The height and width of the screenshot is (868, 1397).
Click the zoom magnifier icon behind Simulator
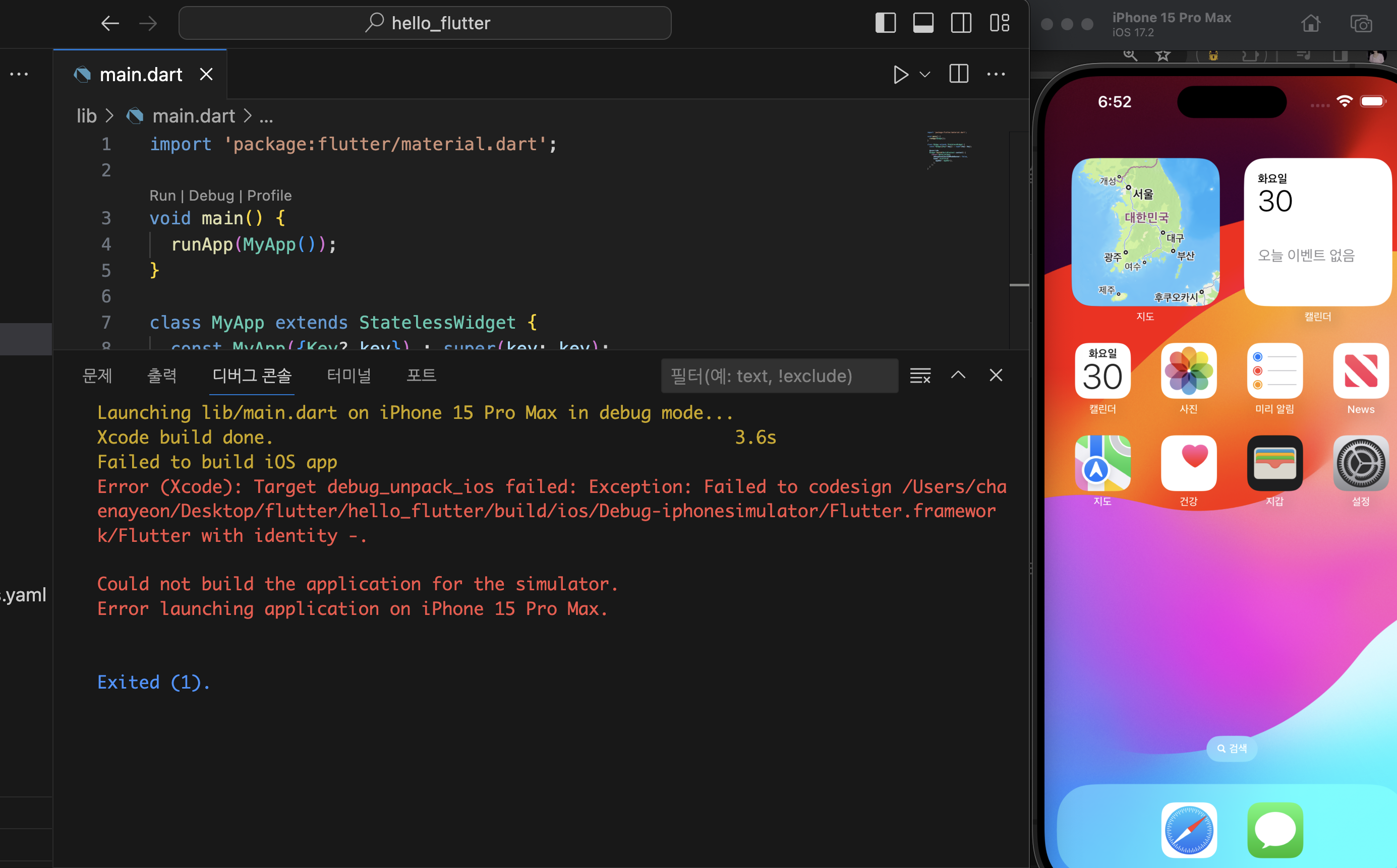pyautogui.click(x=1130, y=54)
